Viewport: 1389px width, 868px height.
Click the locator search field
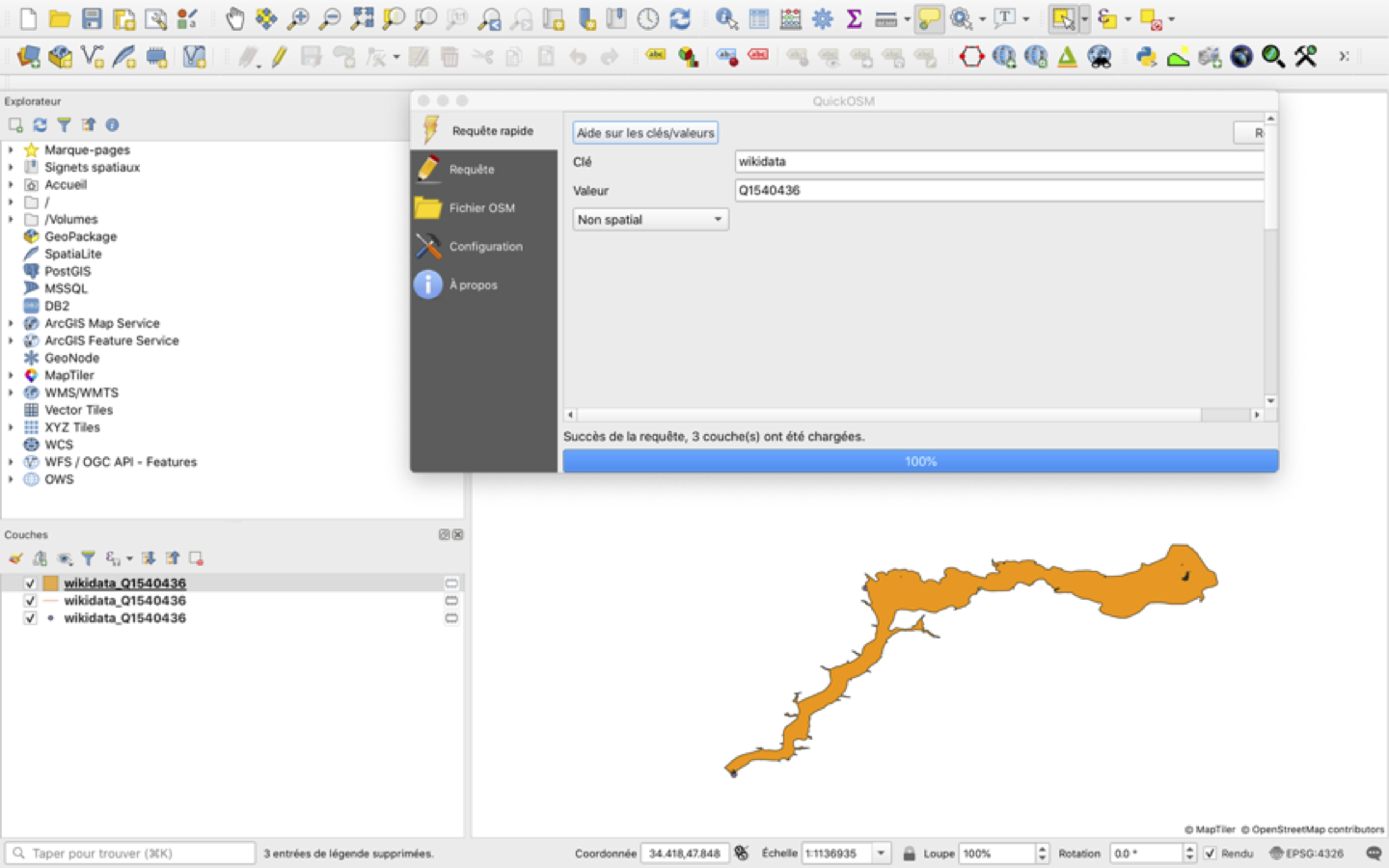click(x=131, y=854)
